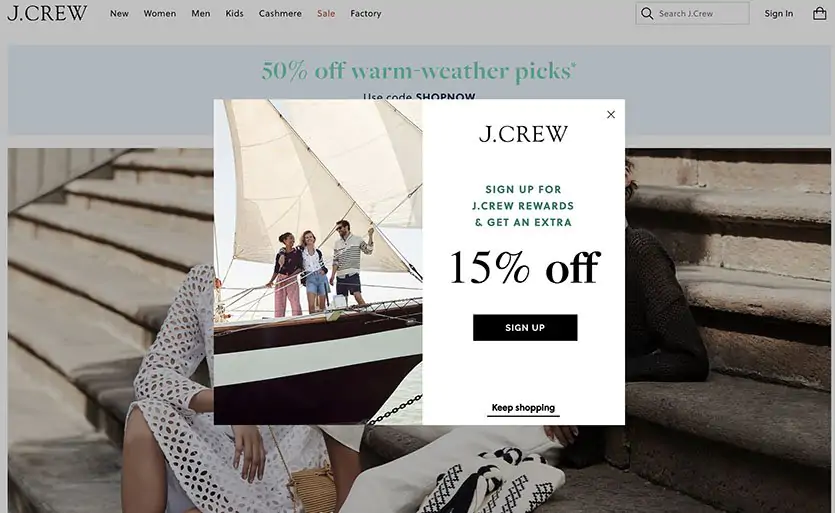
Task: Click the J.Crew logo inside popup
Action: point(523,134)
